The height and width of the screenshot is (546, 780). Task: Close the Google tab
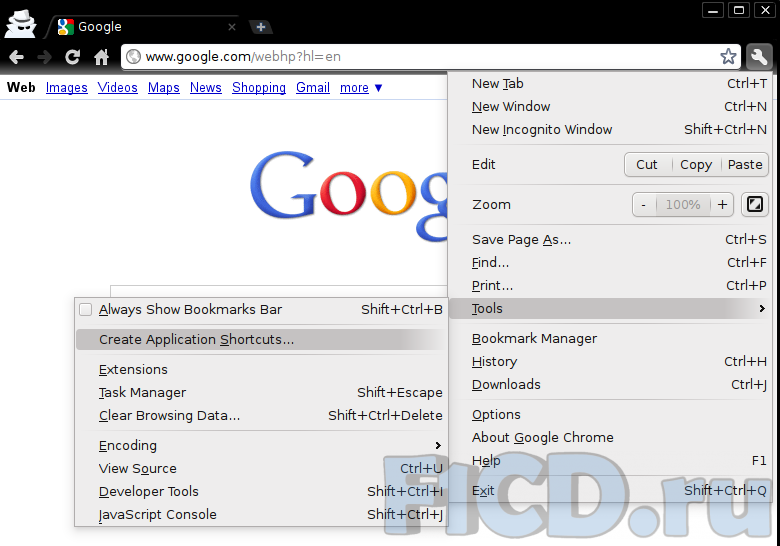click(x=232, y=27)
